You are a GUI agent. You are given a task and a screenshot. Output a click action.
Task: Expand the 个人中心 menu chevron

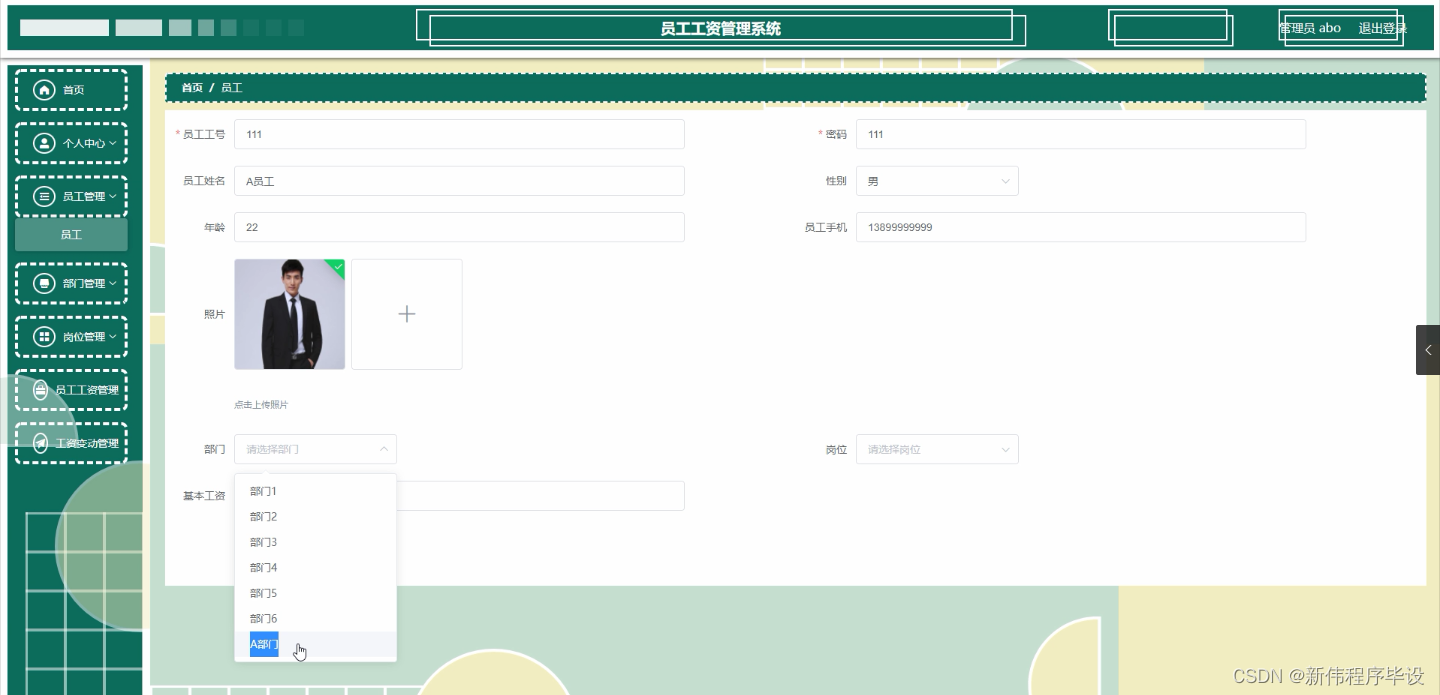[113, 143]
